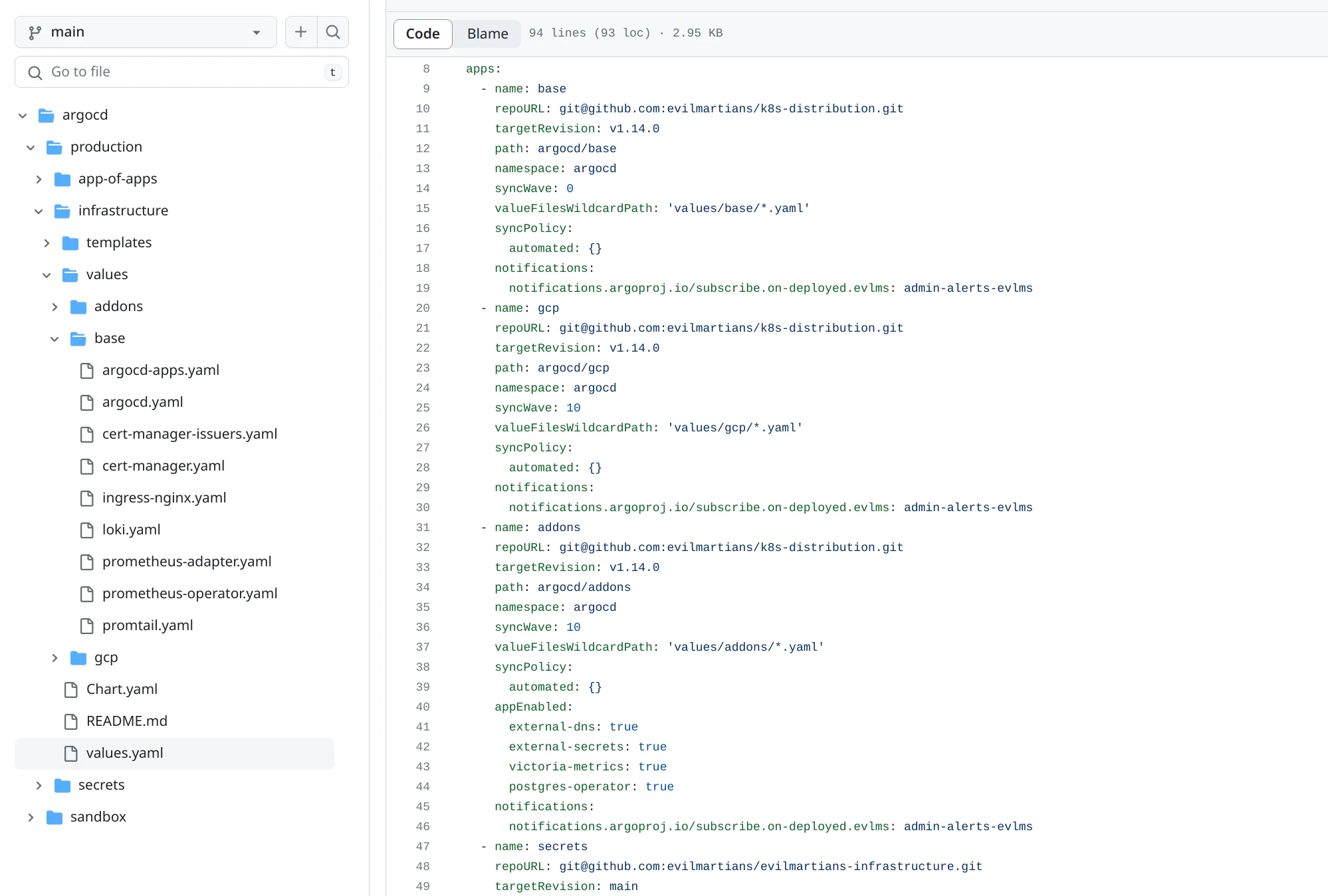The width and height of the screenshot is (1328, 896).
Task: Focus the Go to file input
Action: click(x=181, y=72)
